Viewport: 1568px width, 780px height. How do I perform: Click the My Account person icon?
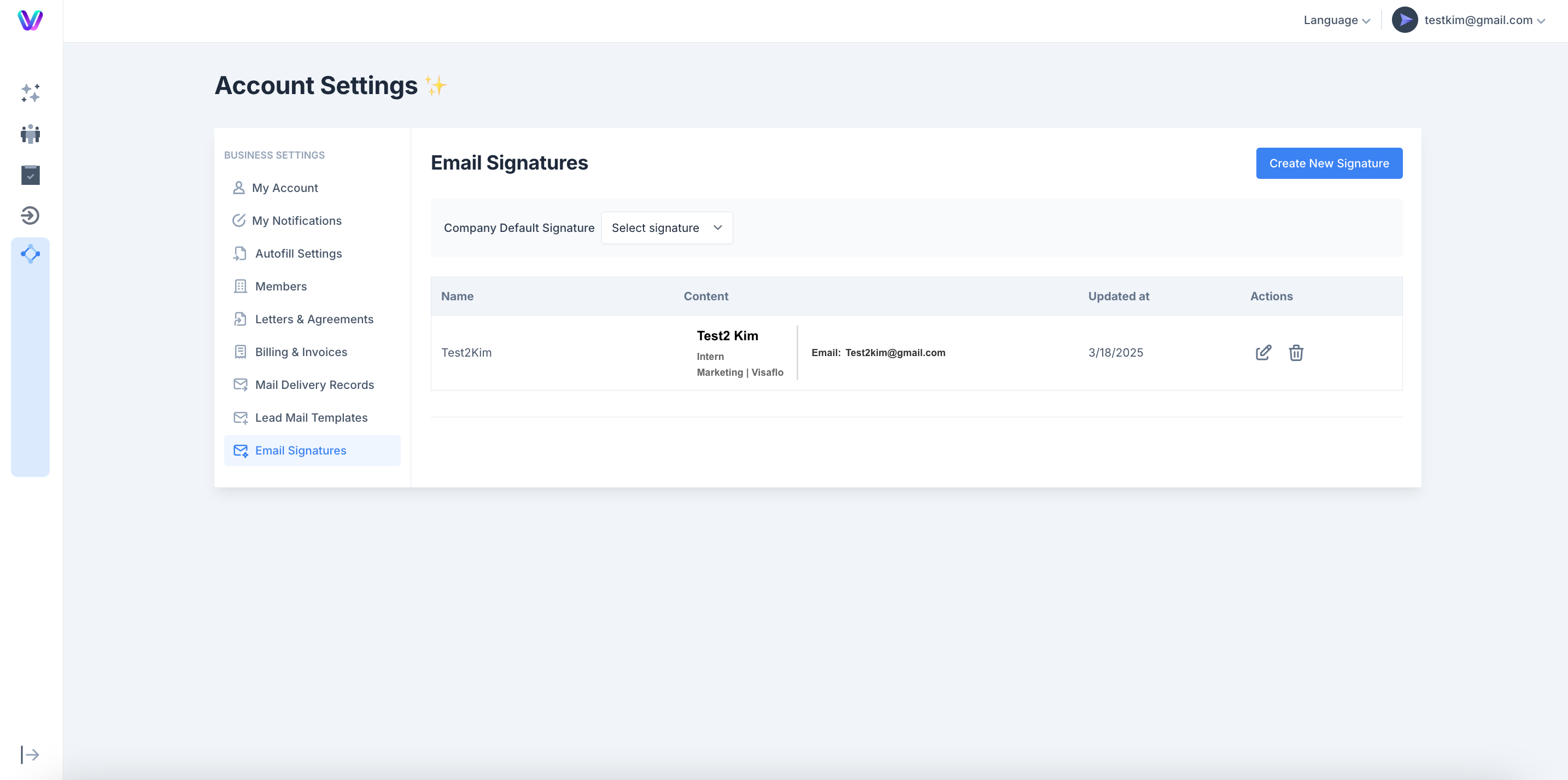point(238,188)
